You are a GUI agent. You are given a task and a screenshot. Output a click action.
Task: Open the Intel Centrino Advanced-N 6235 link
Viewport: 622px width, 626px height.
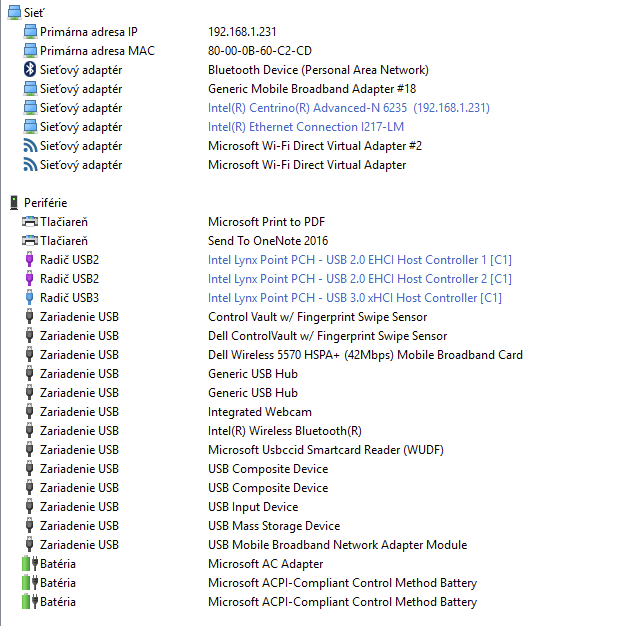(x=349, y=108)
